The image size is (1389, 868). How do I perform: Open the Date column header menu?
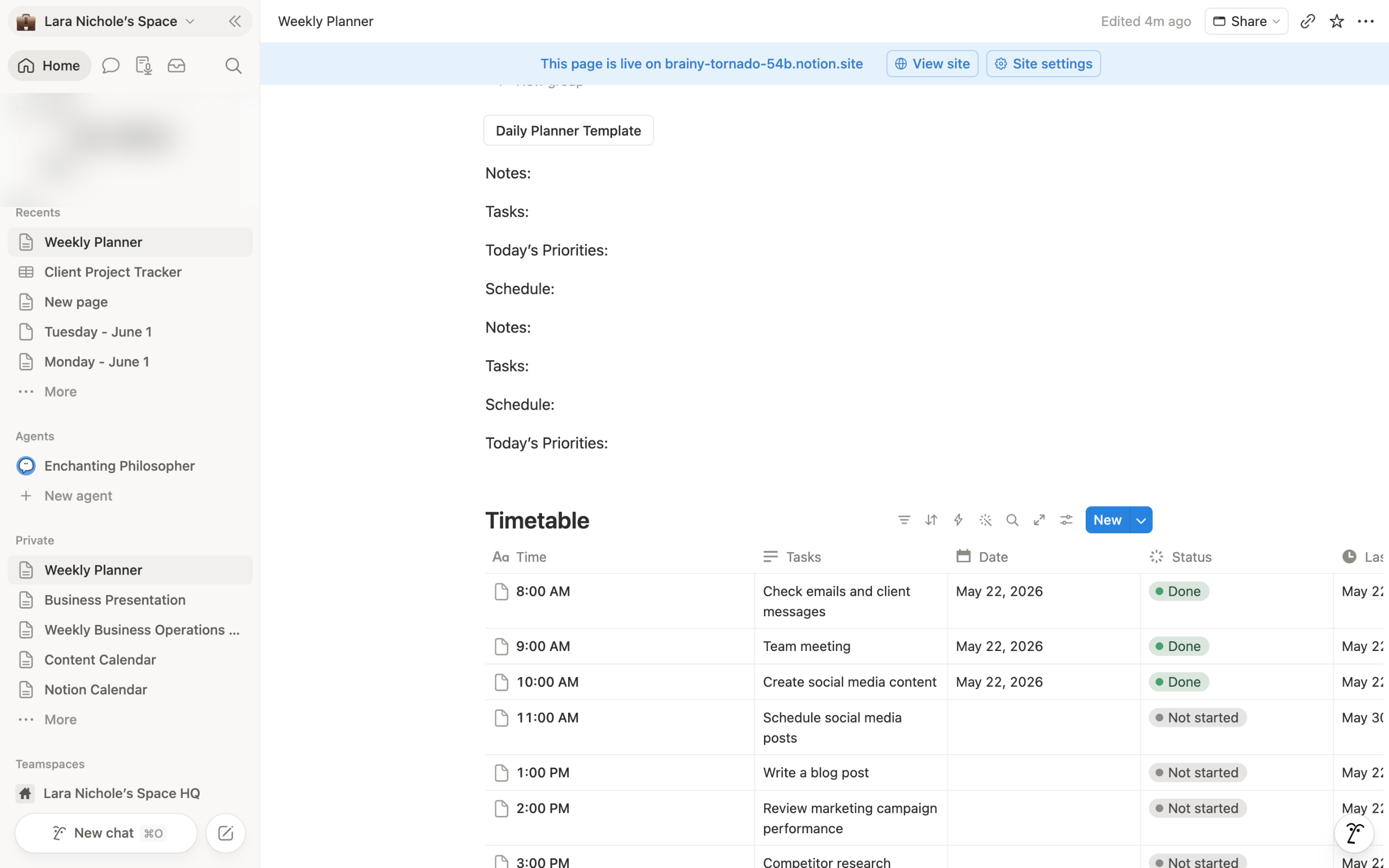1043,557
